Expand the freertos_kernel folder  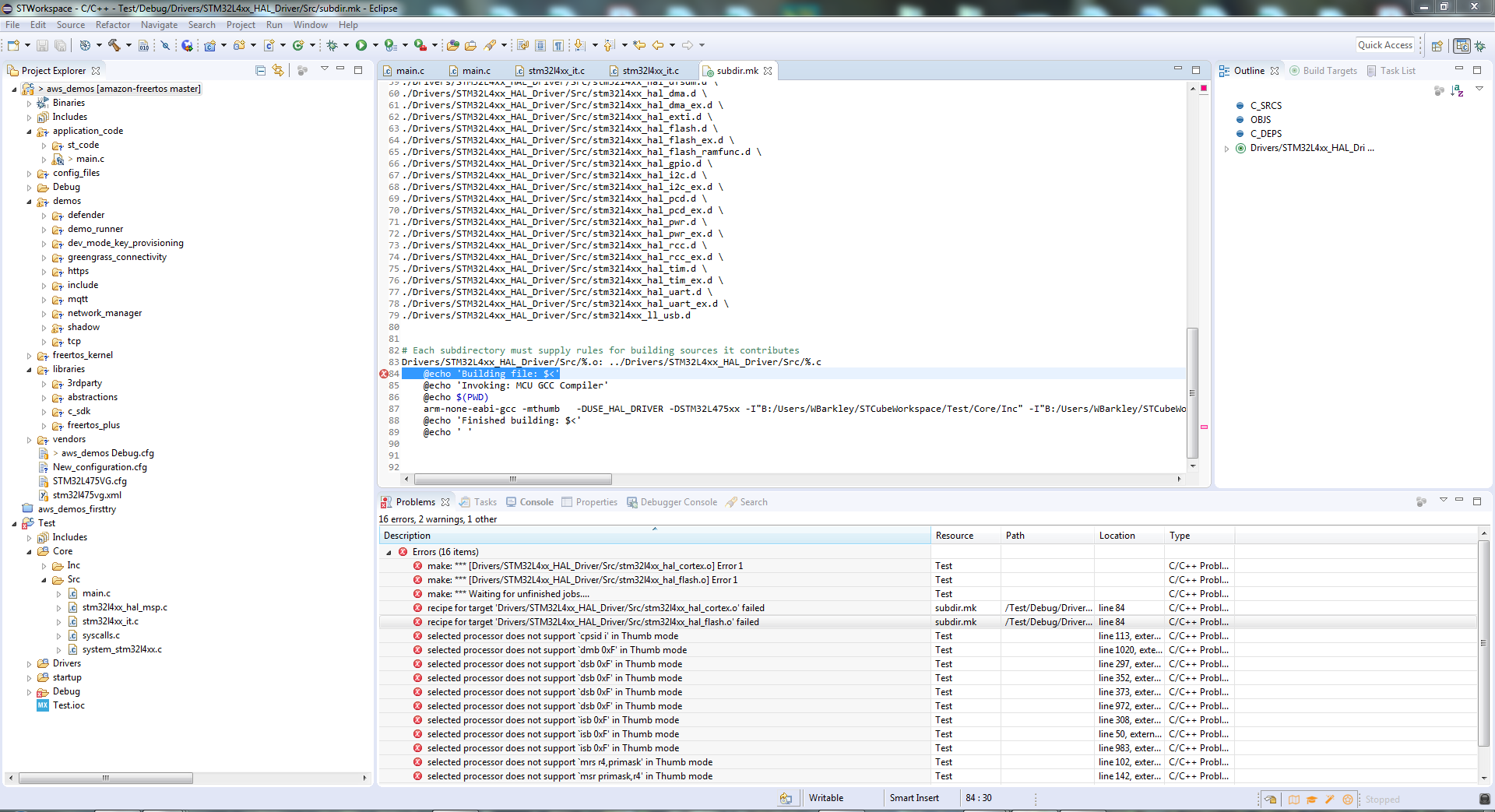pyautogui.click(x=30, y=356)
